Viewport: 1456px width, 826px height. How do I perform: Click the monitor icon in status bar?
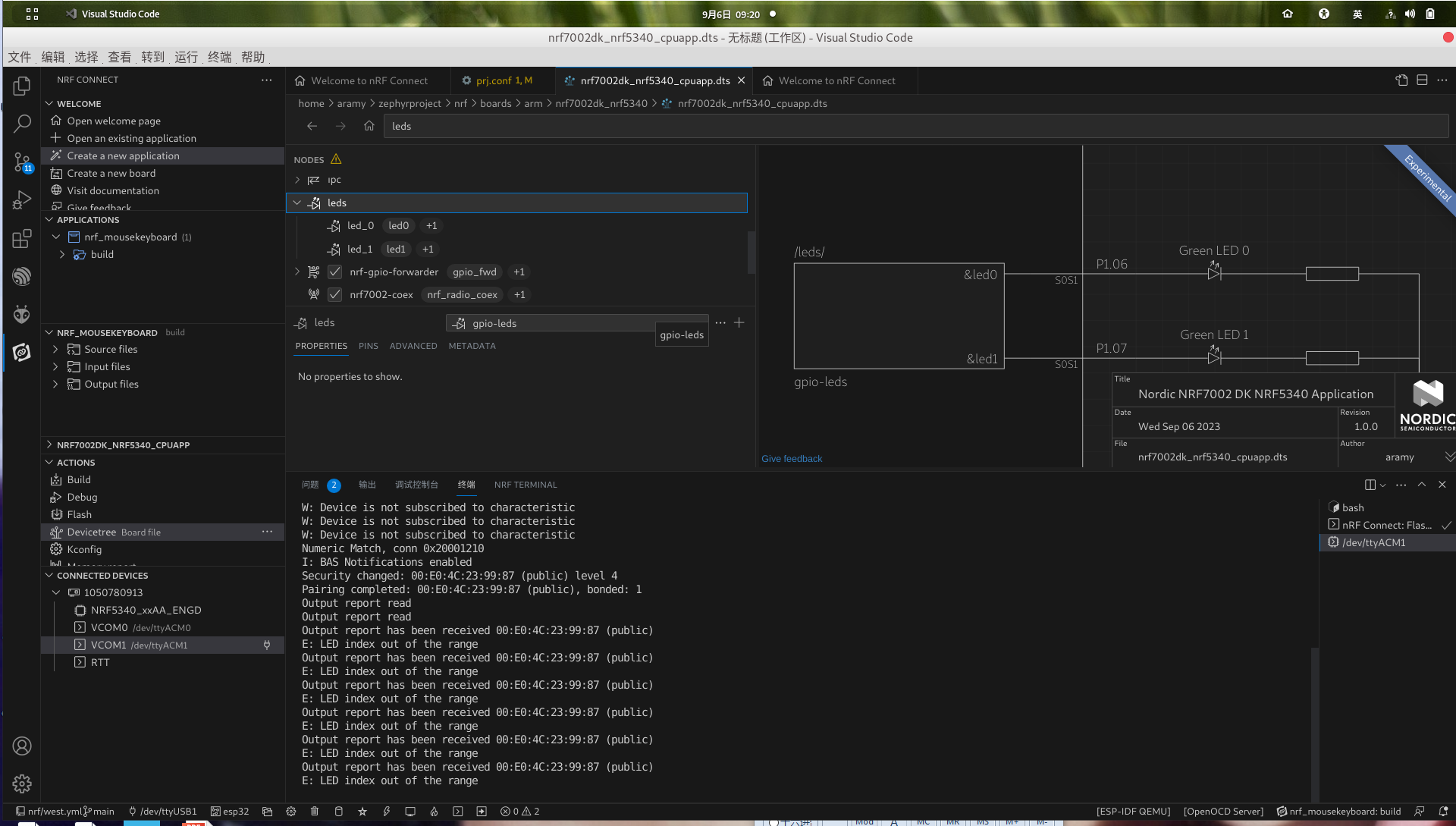click(410, 812)
